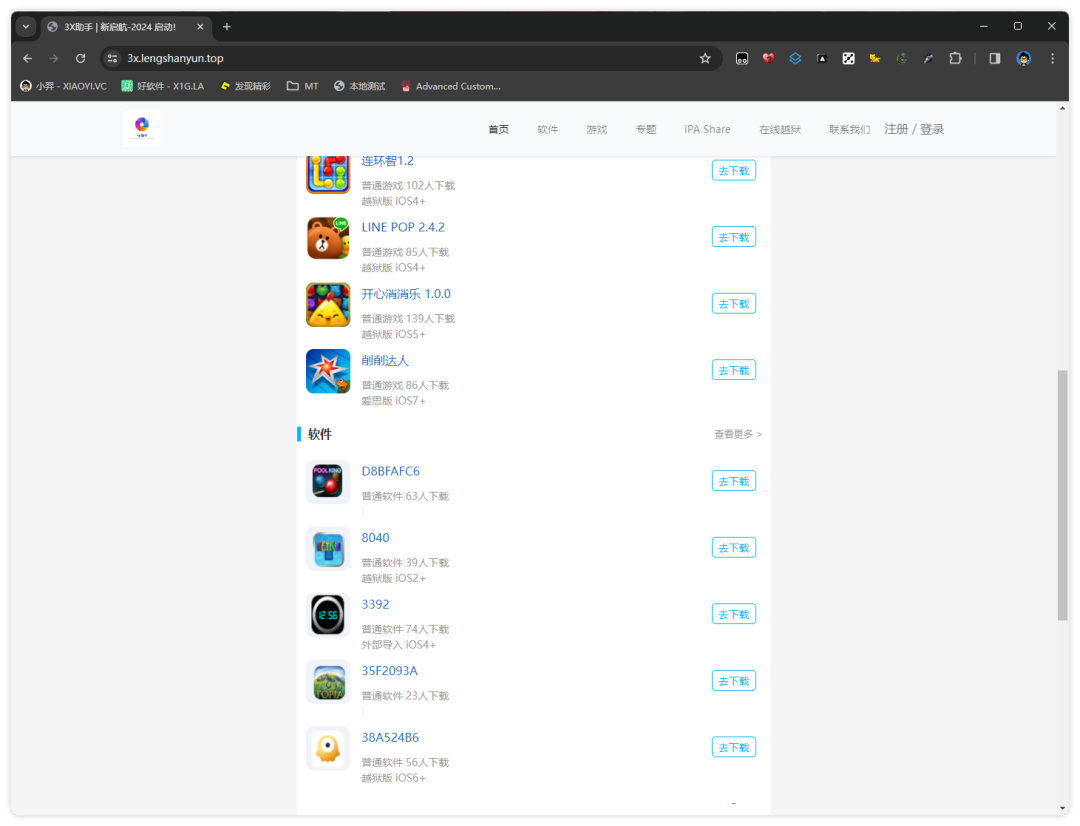1080x826 pixels.
Task: Click 去下载 for 连环智1.2
Action: pyautogui.click(x=734, y=171)
